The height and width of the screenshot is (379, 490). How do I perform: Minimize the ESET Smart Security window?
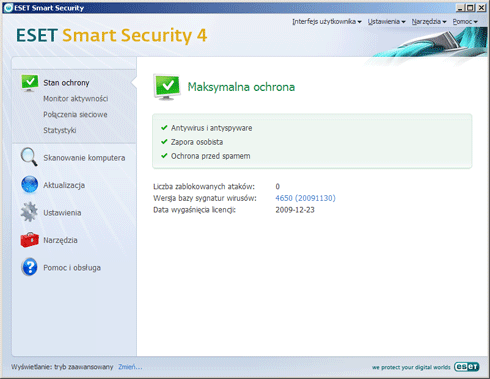tap(460, 7)
